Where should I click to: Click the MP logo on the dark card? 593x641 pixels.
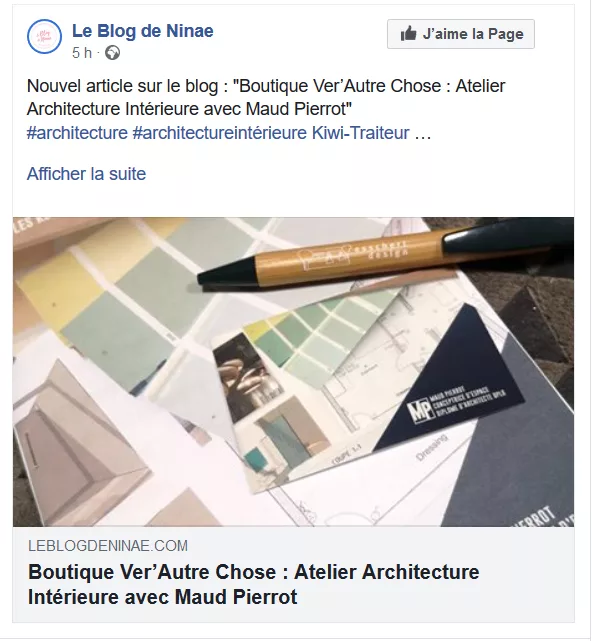pos(421,412)
